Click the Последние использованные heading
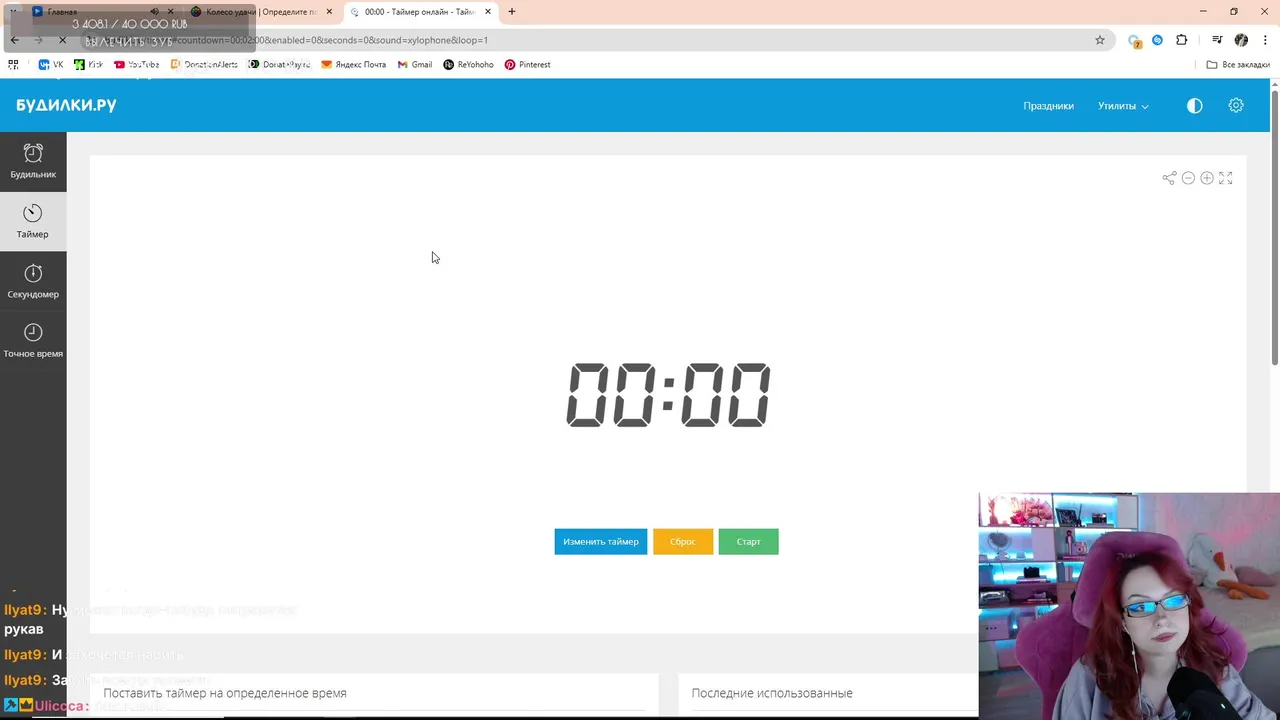This screenshot has width=1280, height=720. [x=772, y=693]
